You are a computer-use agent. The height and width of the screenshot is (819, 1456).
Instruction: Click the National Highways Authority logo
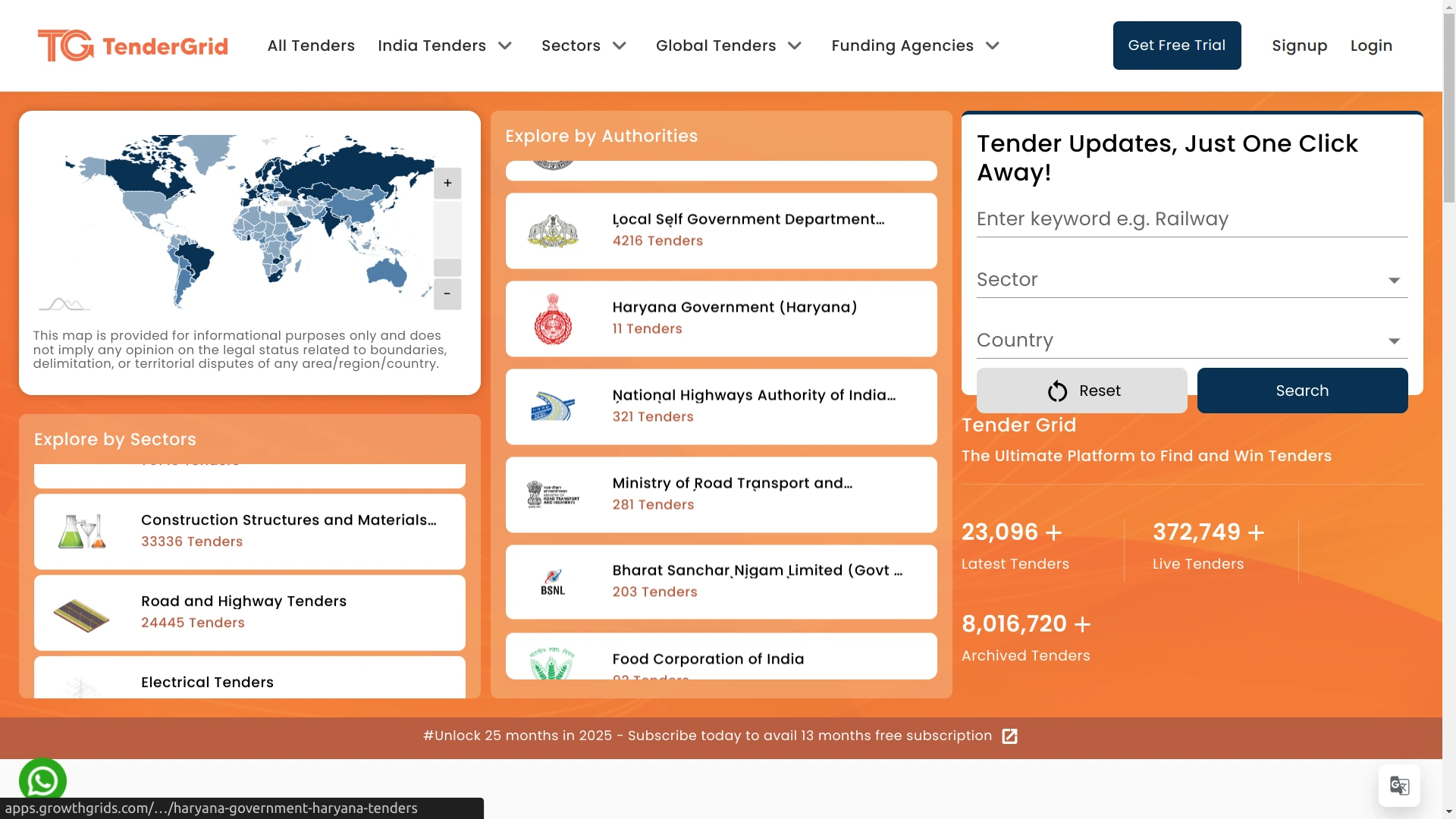coord(553,406)
